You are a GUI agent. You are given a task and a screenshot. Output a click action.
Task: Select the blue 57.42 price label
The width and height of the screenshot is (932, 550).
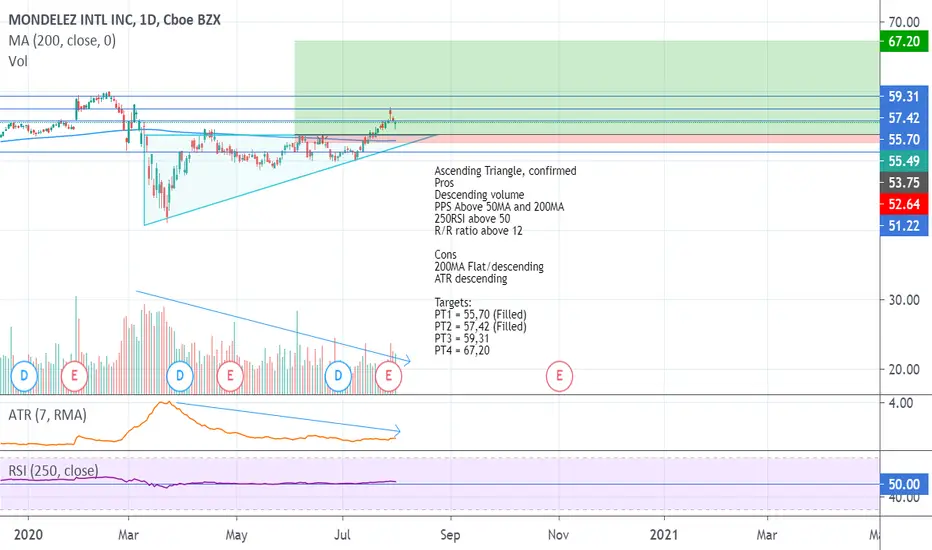pos(903,118)
